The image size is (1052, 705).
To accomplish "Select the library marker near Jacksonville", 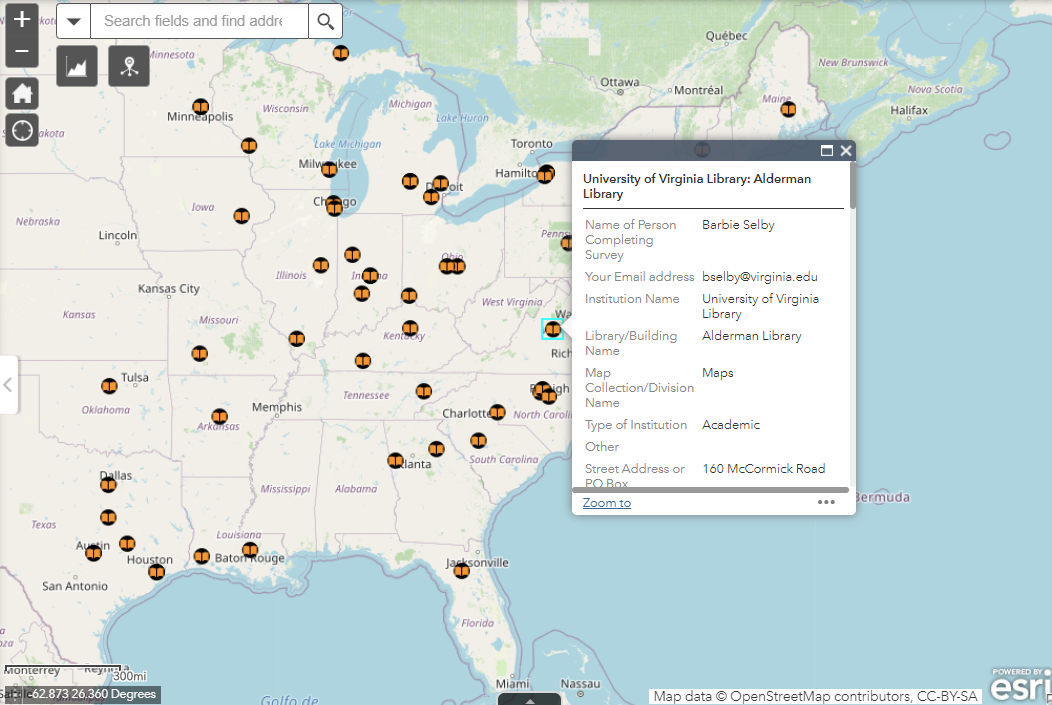I will pyautogui.click(x=461, y=571).
